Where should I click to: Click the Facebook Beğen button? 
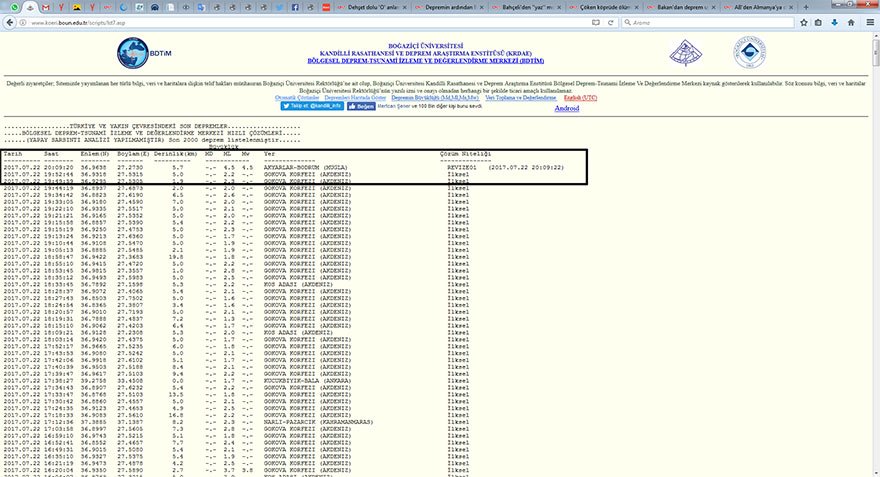pyautogui.click(x=361, y=105)
